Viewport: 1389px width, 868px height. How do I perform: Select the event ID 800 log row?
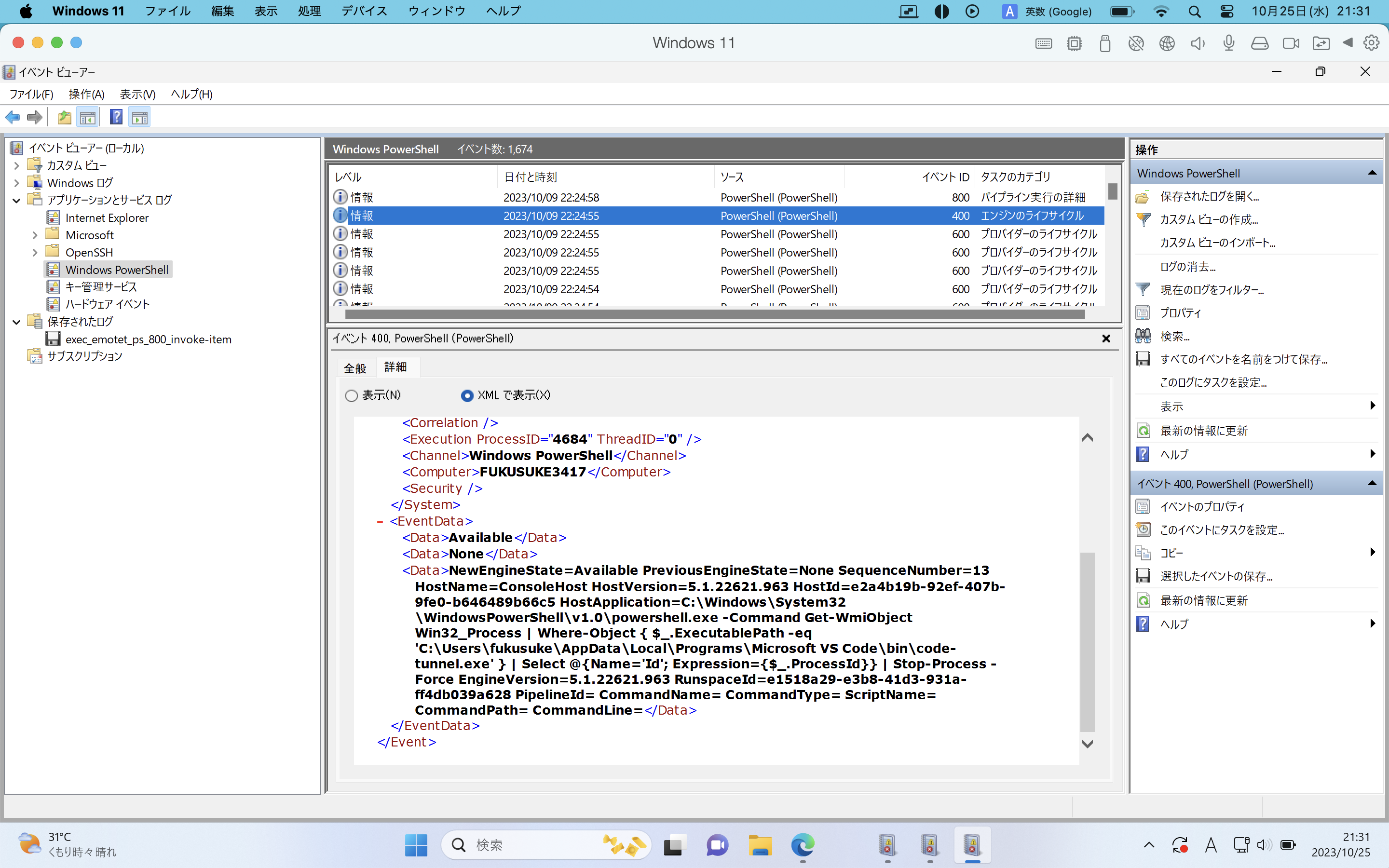[631, 197]
